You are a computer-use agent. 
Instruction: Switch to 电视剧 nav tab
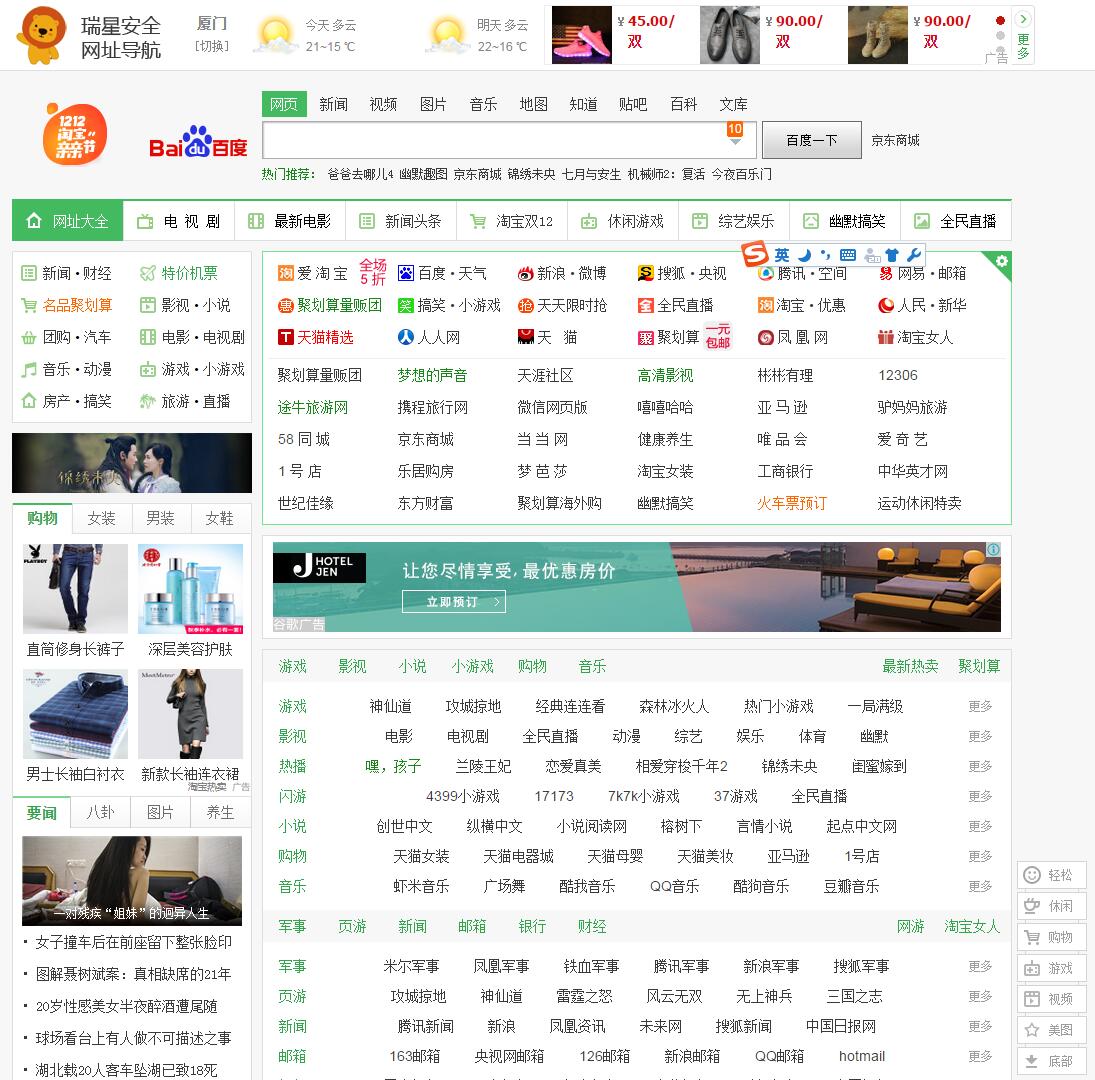click(x=179, y=221)
